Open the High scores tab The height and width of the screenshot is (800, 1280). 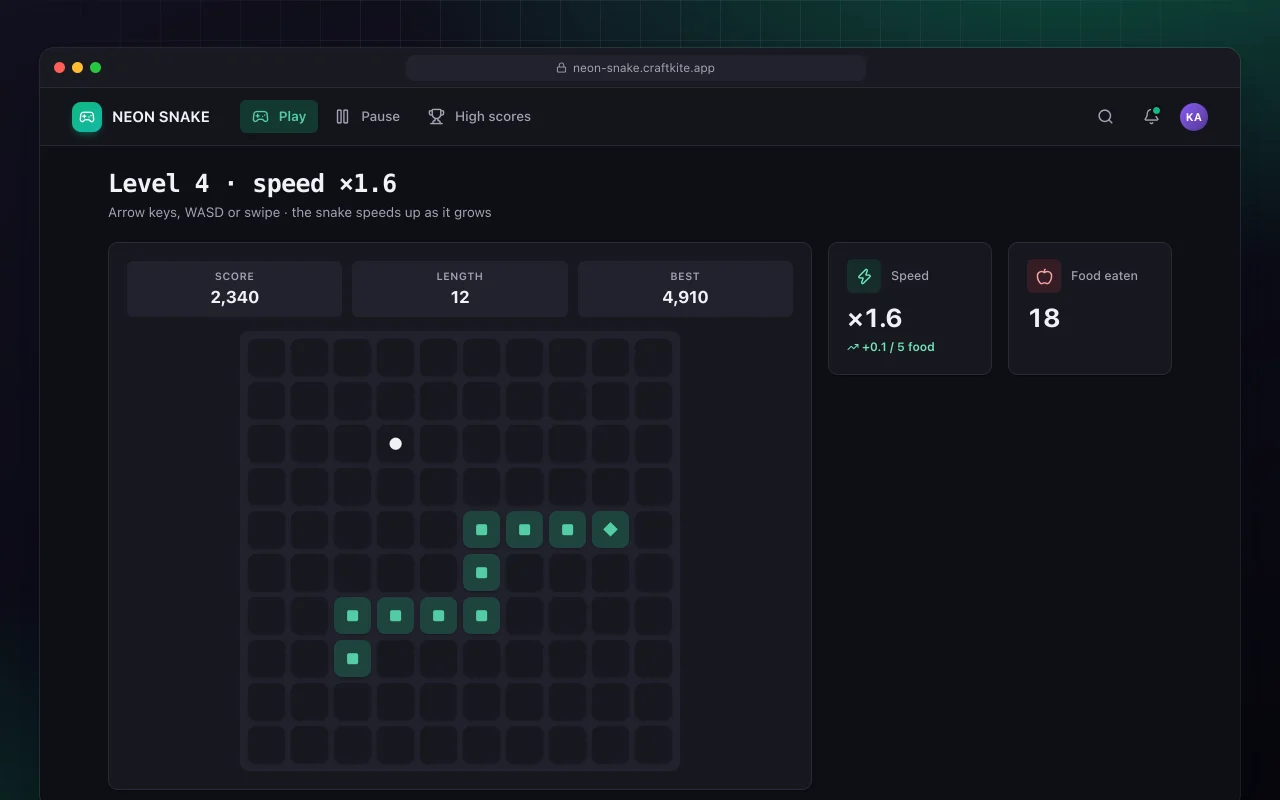pos(479,117)
